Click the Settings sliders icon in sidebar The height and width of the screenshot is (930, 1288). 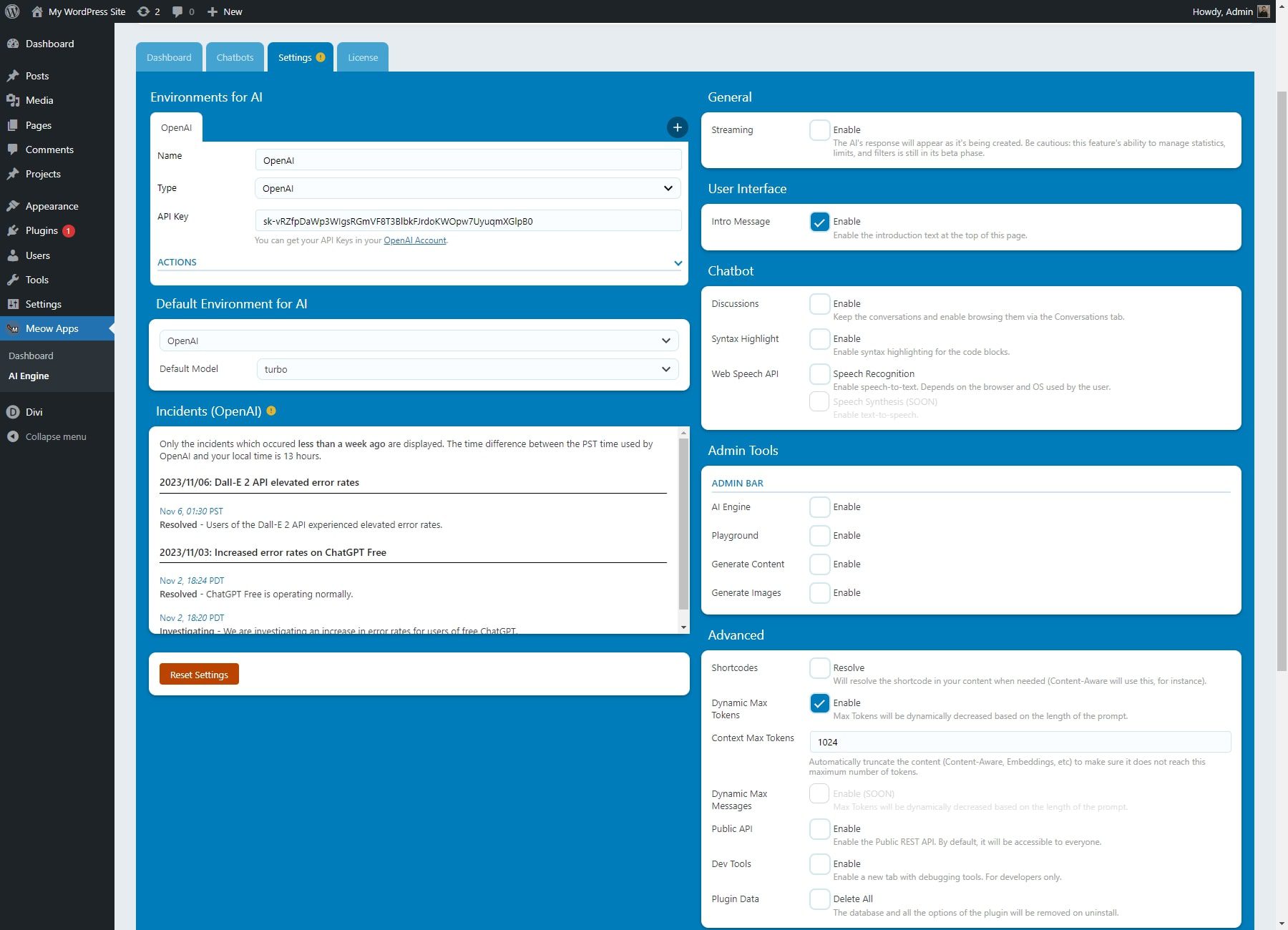(13, 304)
